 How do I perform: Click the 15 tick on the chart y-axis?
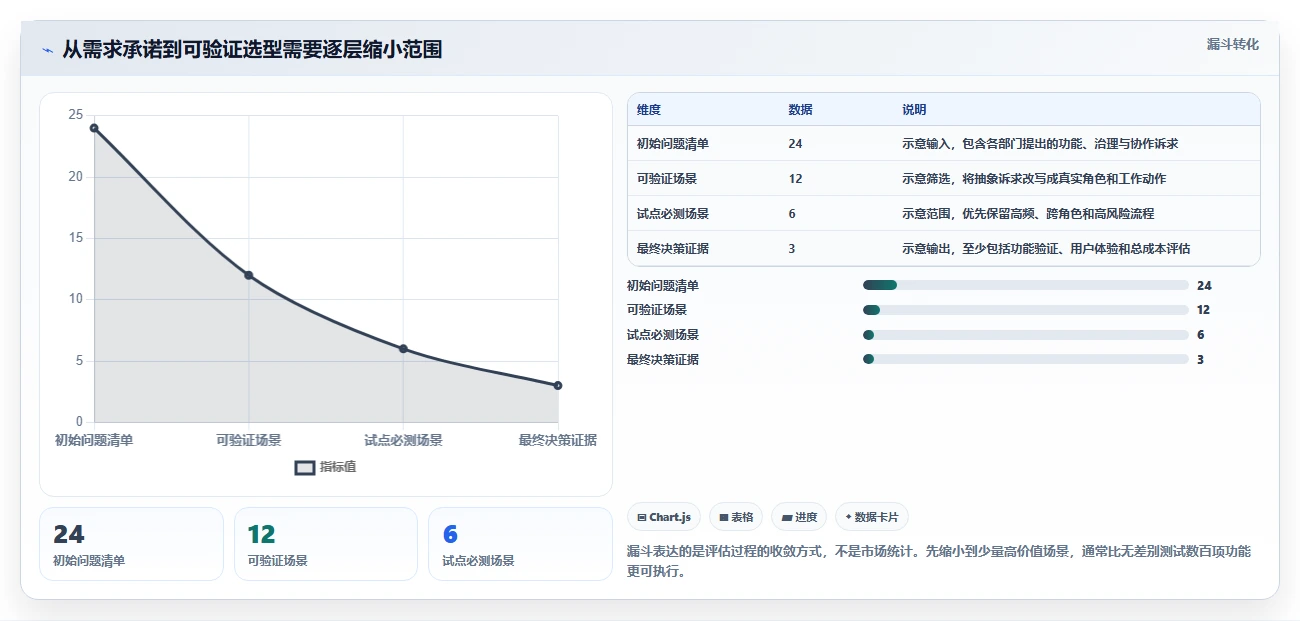75,238
